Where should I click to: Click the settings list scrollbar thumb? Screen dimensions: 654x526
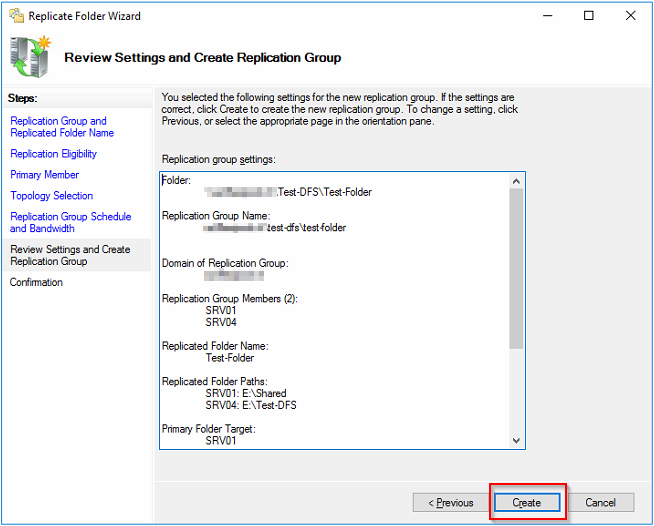[516, 268]
